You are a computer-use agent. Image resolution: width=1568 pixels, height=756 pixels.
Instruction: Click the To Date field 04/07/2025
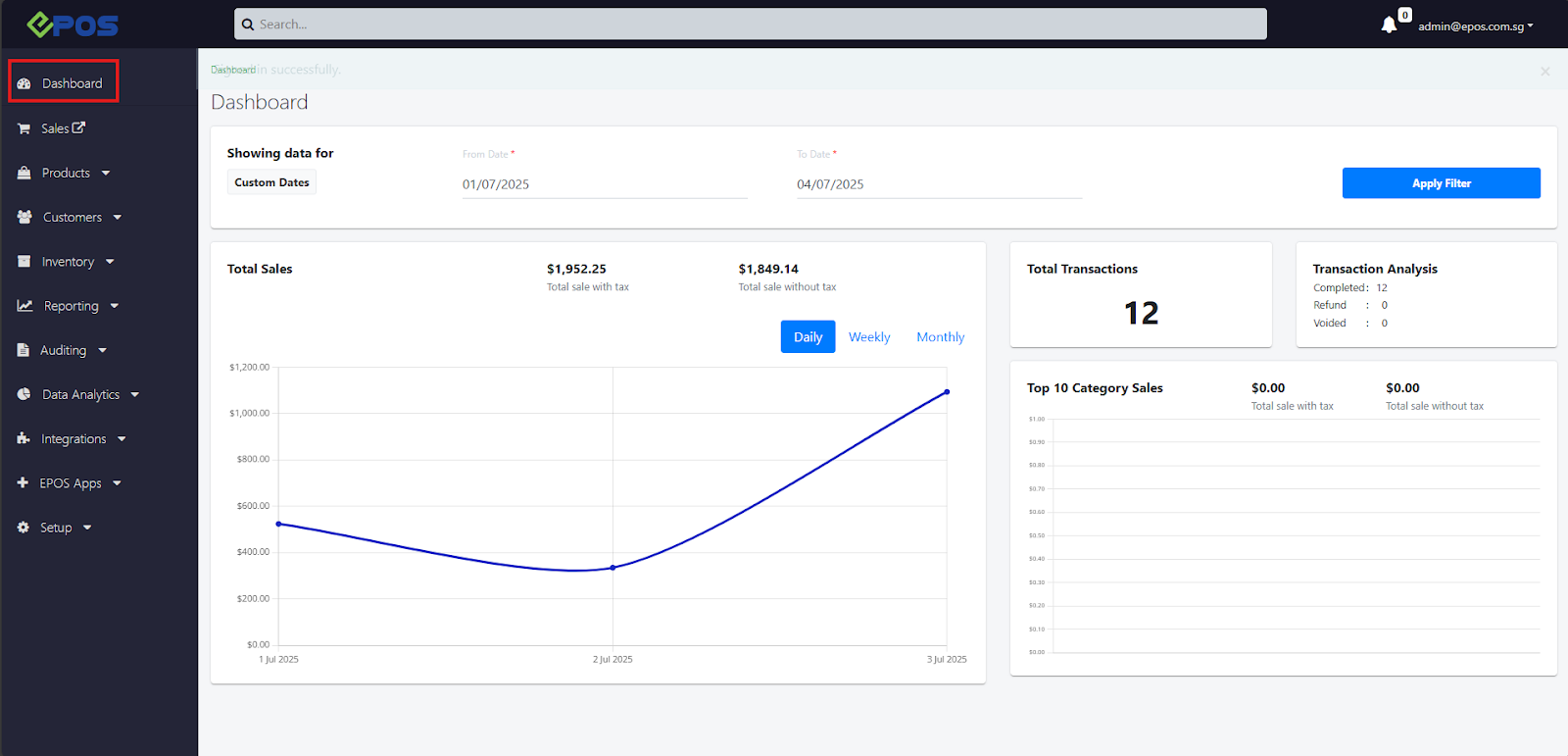click(x=939, y=184)
